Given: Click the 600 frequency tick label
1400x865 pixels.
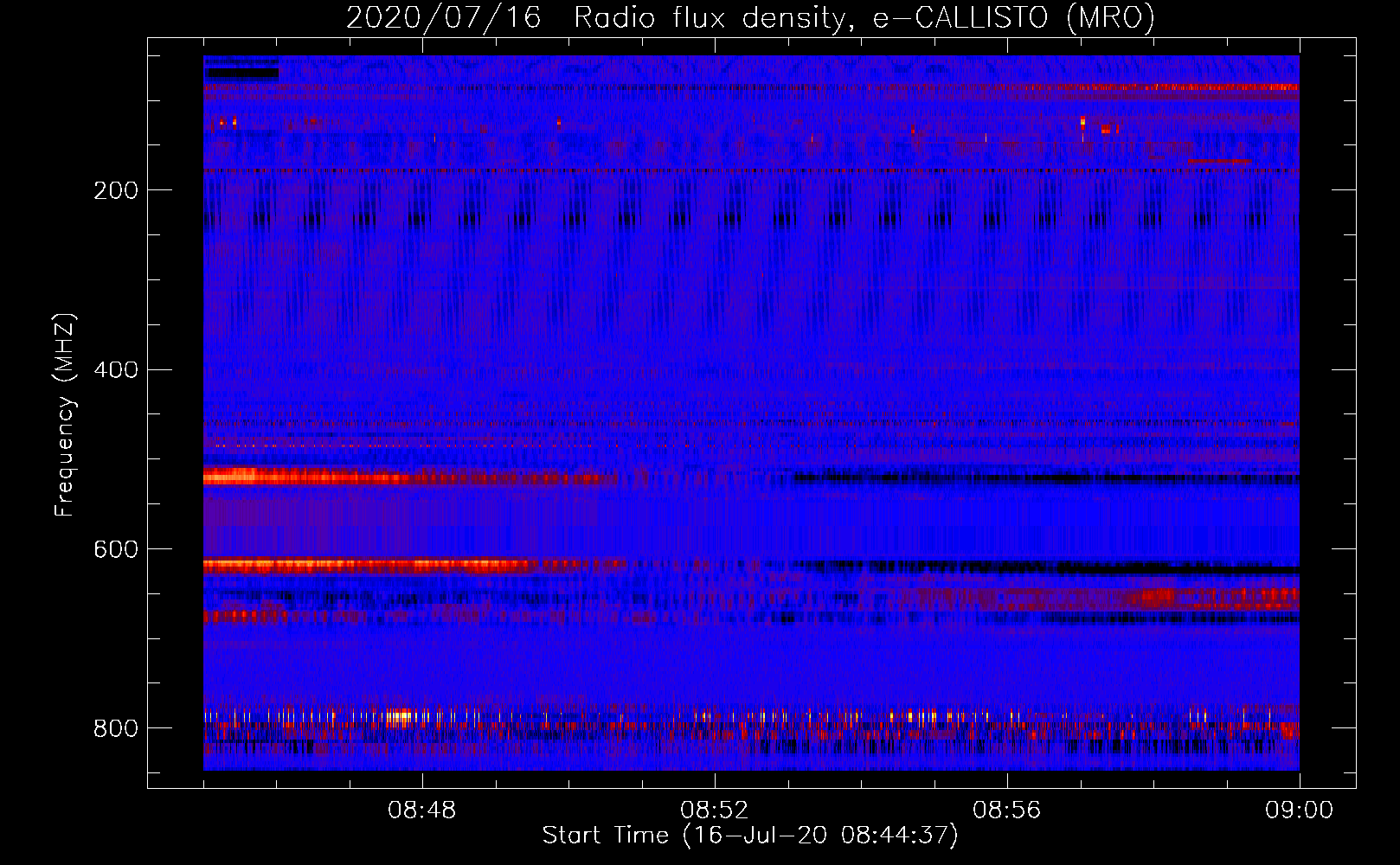Looking at the screenshot, I should pos(116,549).
